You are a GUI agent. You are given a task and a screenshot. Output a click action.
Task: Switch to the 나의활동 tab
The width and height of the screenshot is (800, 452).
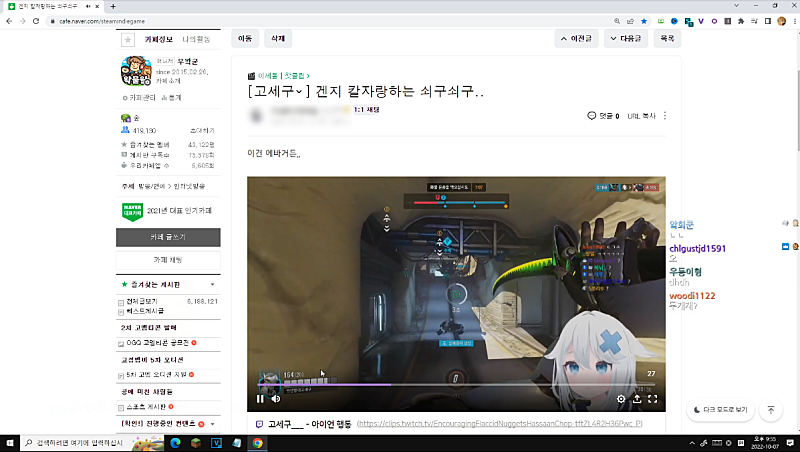(196, 39)
